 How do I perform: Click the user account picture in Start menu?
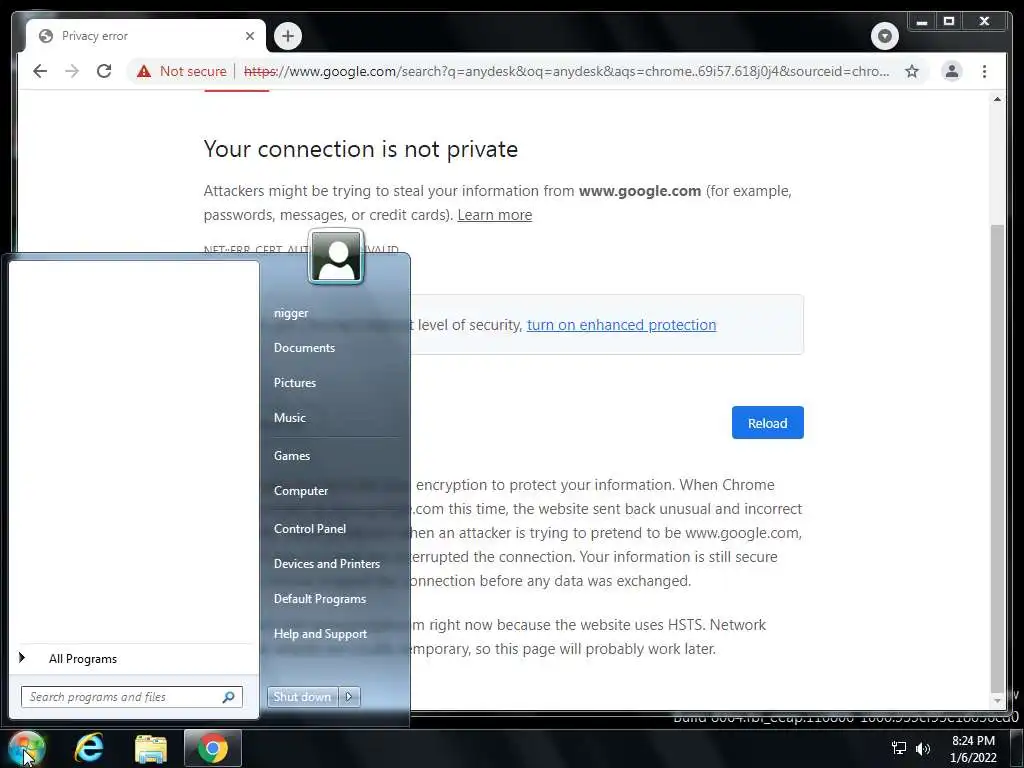coord(336,257)
